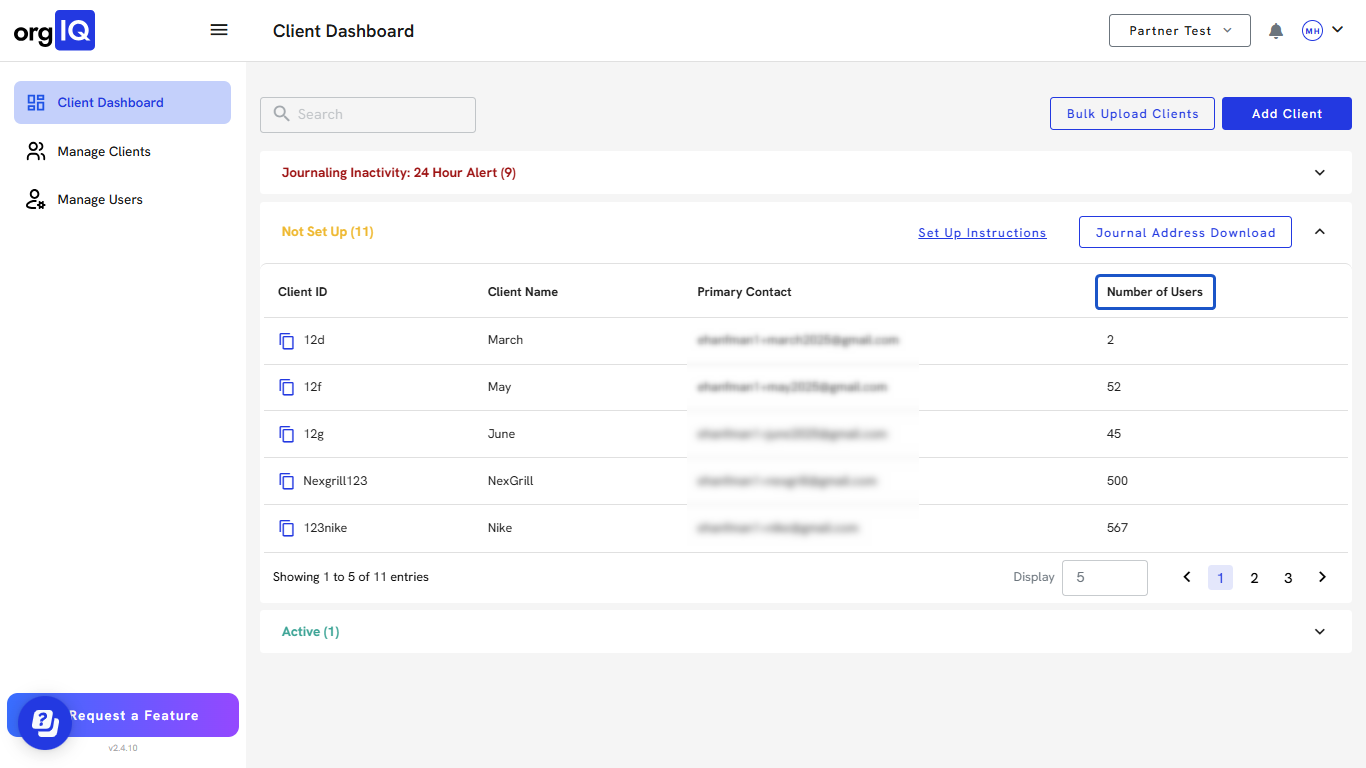Viewport: 1366px width, 768px height.
Task: Open the Set Up Instructions link
Action: 982,233
